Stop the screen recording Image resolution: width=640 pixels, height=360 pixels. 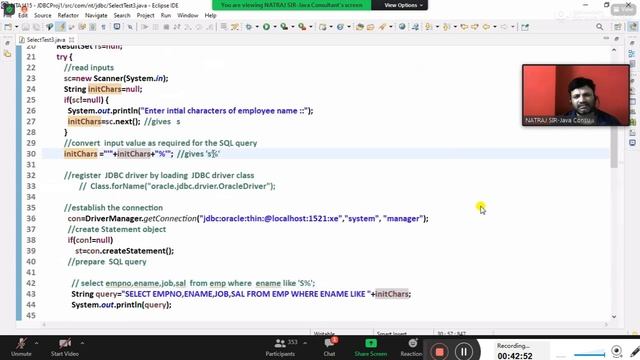tap(439, 351)
